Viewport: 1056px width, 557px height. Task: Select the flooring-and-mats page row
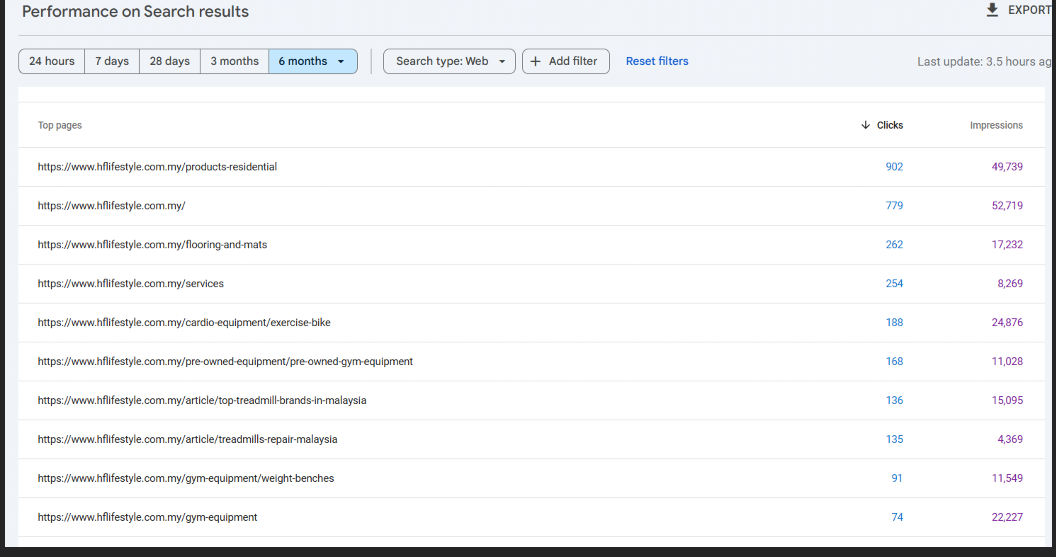(152, 245)
